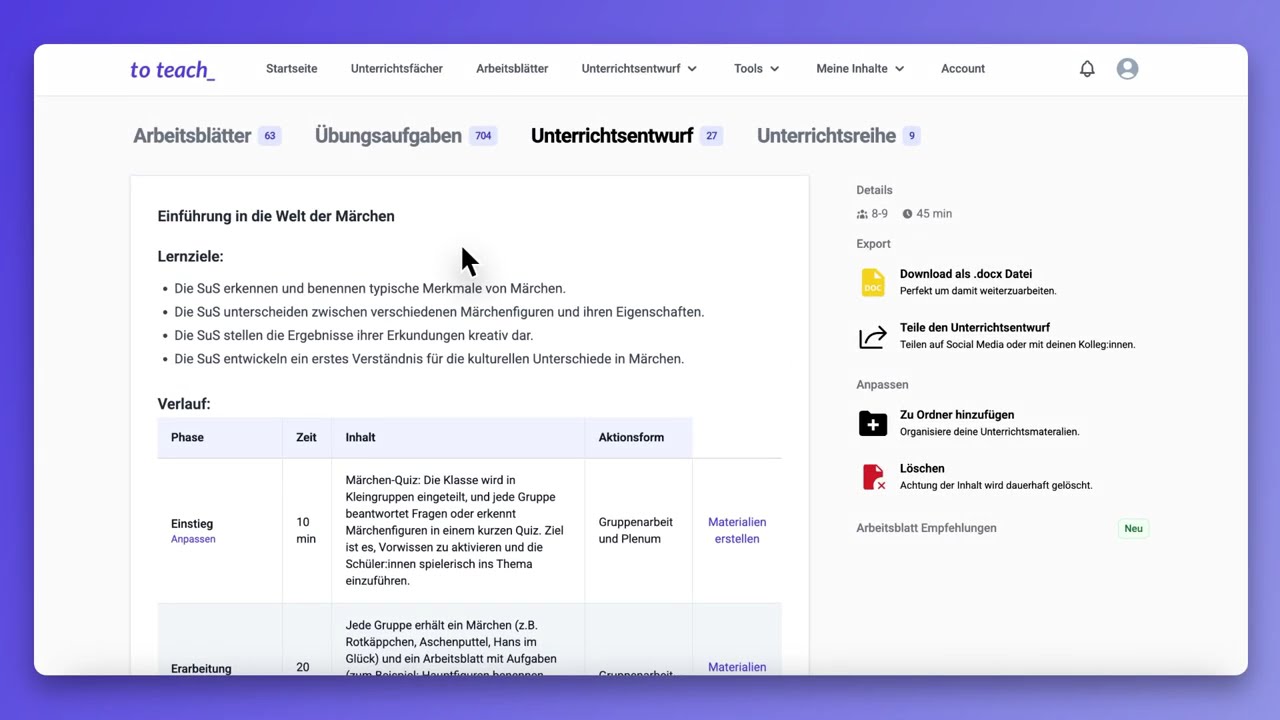Click the clock icon next to 45 min

click(908, 214)
